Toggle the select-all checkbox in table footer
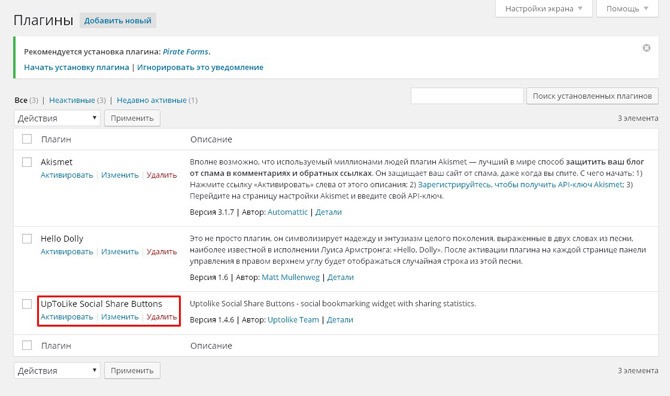Image resolution: width=670 pixels, height=396 pixels. tap(27, 345)
